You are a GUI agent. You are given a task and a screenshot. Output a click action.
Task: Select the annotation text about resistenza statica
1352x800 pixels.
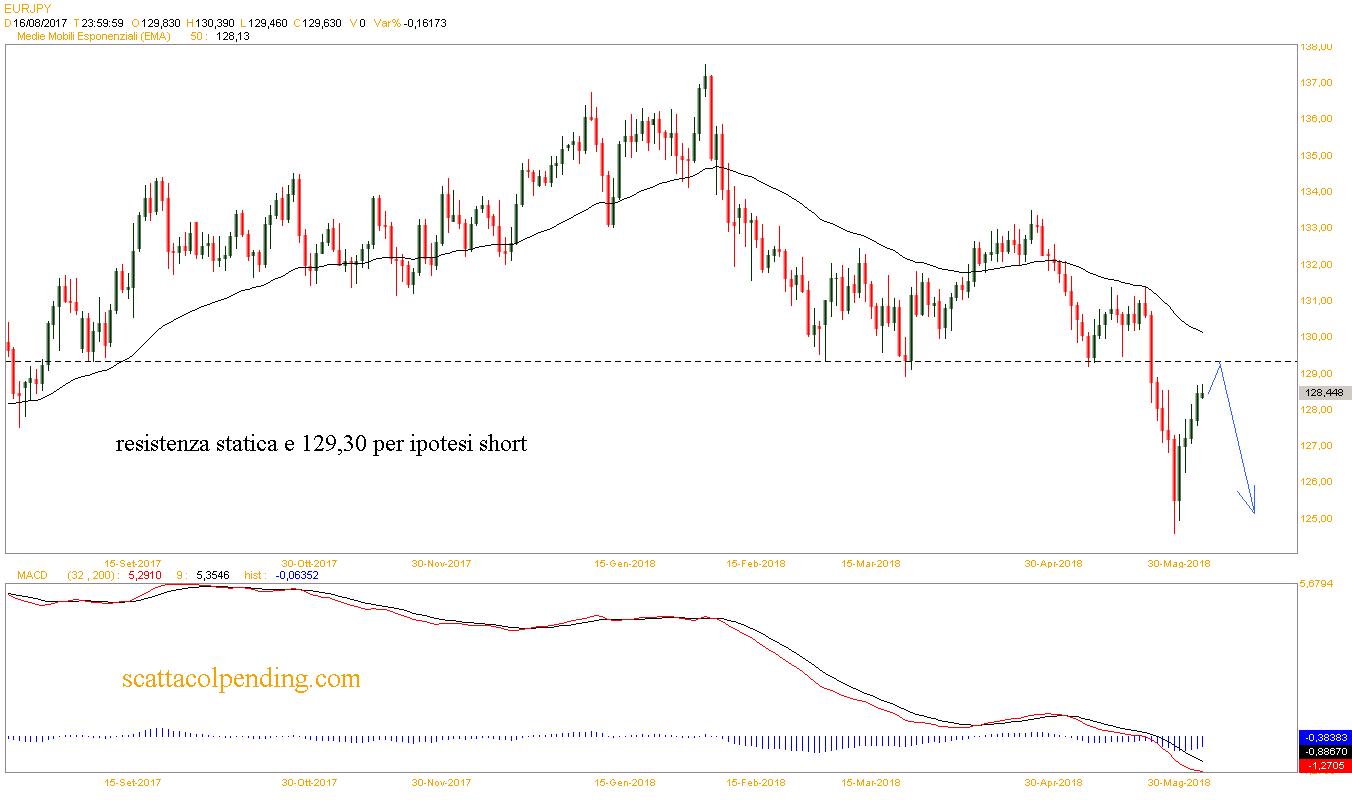click(321, 443)
